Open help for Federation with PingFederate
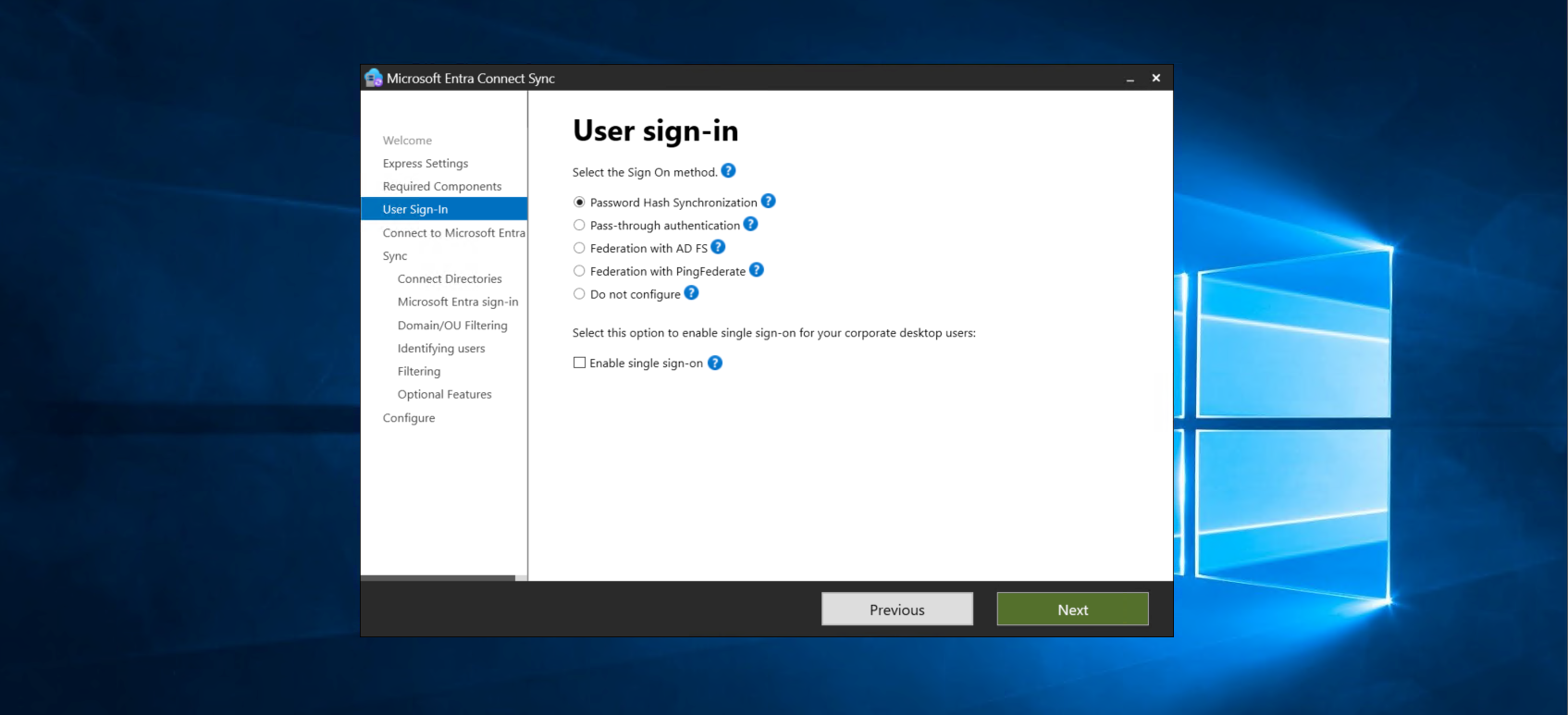This screenshot has width=1568, height=715. 756,270
